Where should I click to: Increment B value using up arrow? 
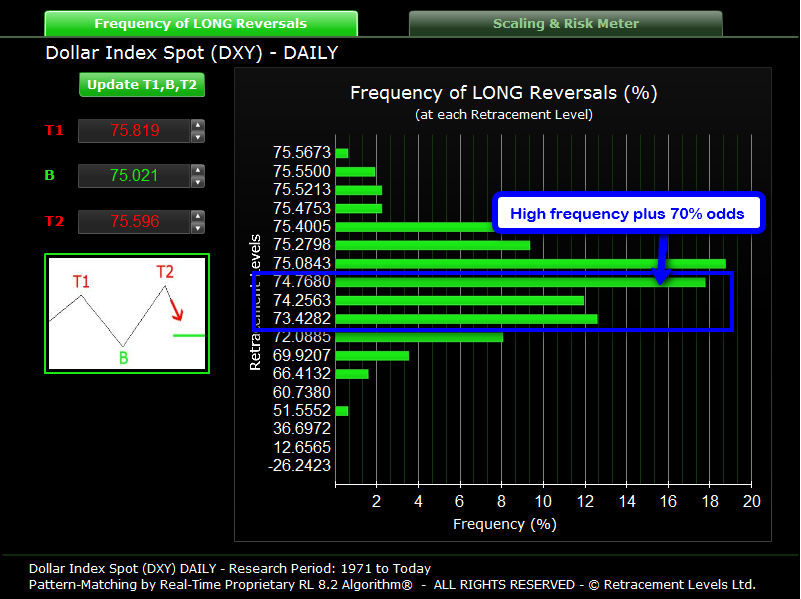pyautogui.click(x=198, y=171)
